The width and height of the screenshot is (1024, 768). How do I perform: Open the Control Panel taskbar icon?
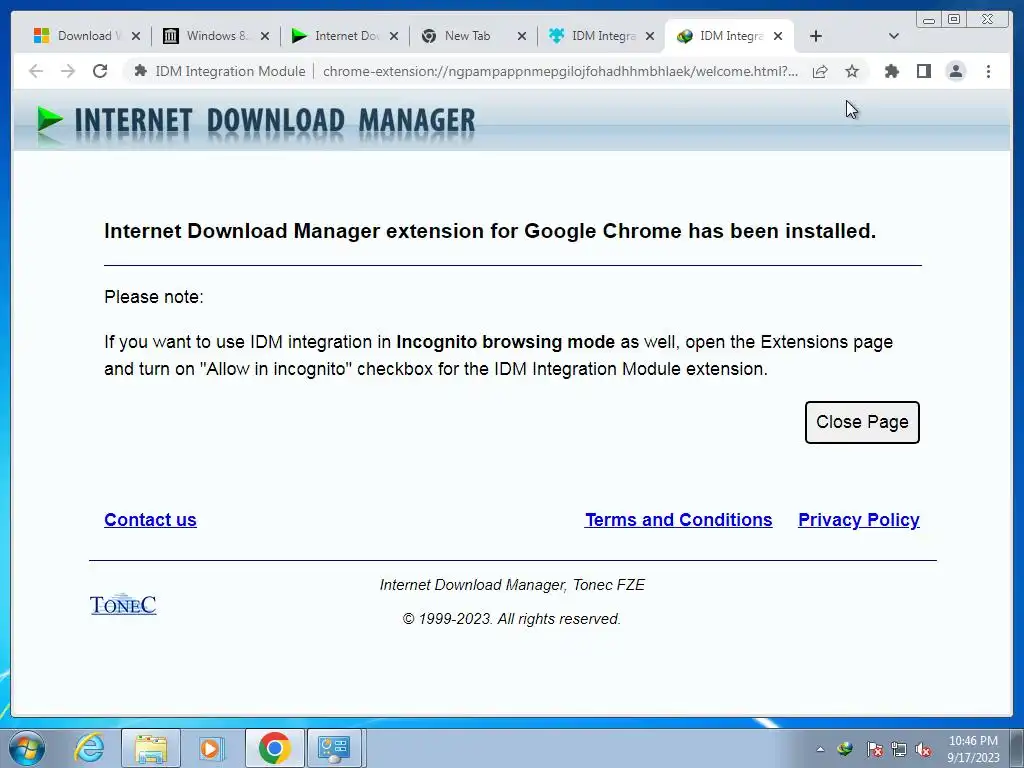tap(334, 748)
